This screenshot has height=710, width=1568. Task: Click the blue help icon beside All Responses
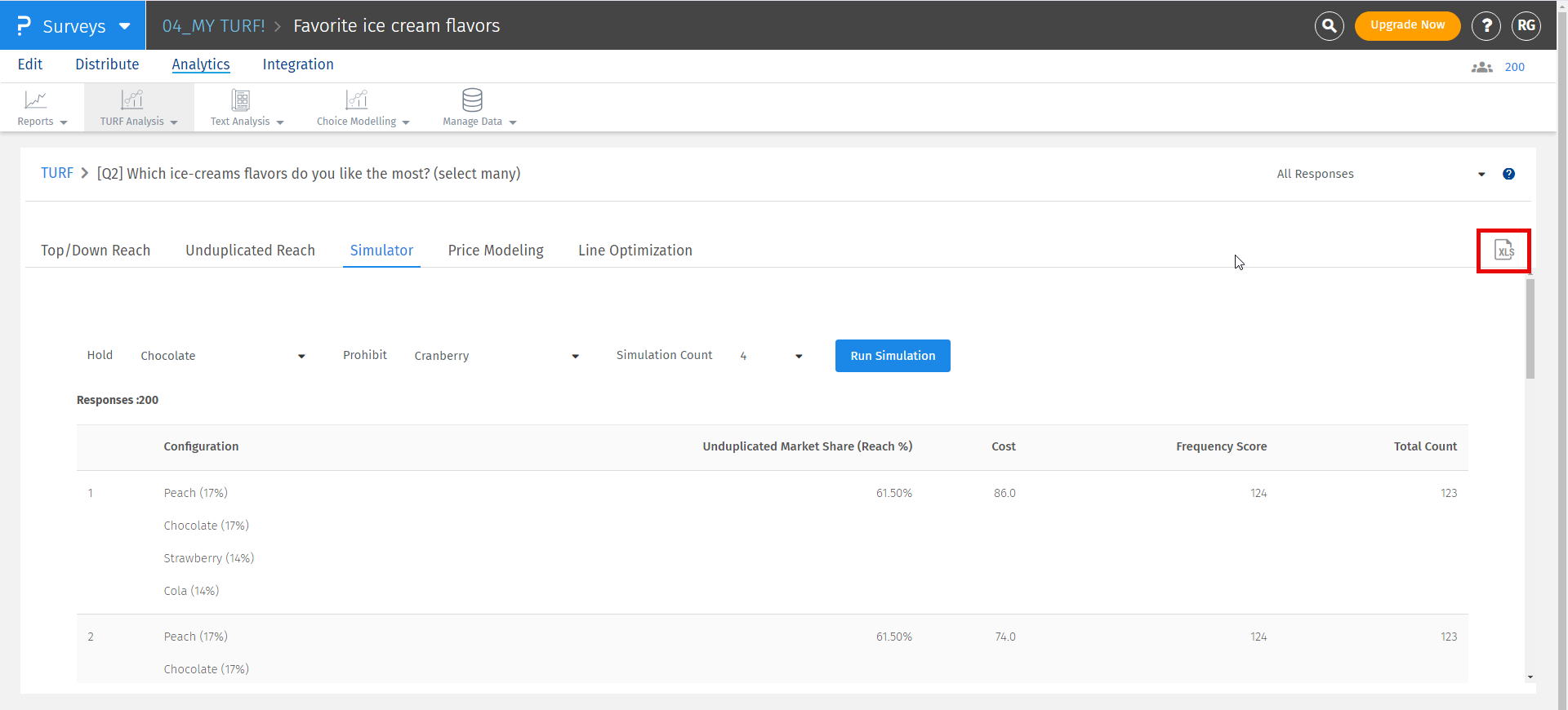[1508, 174]
